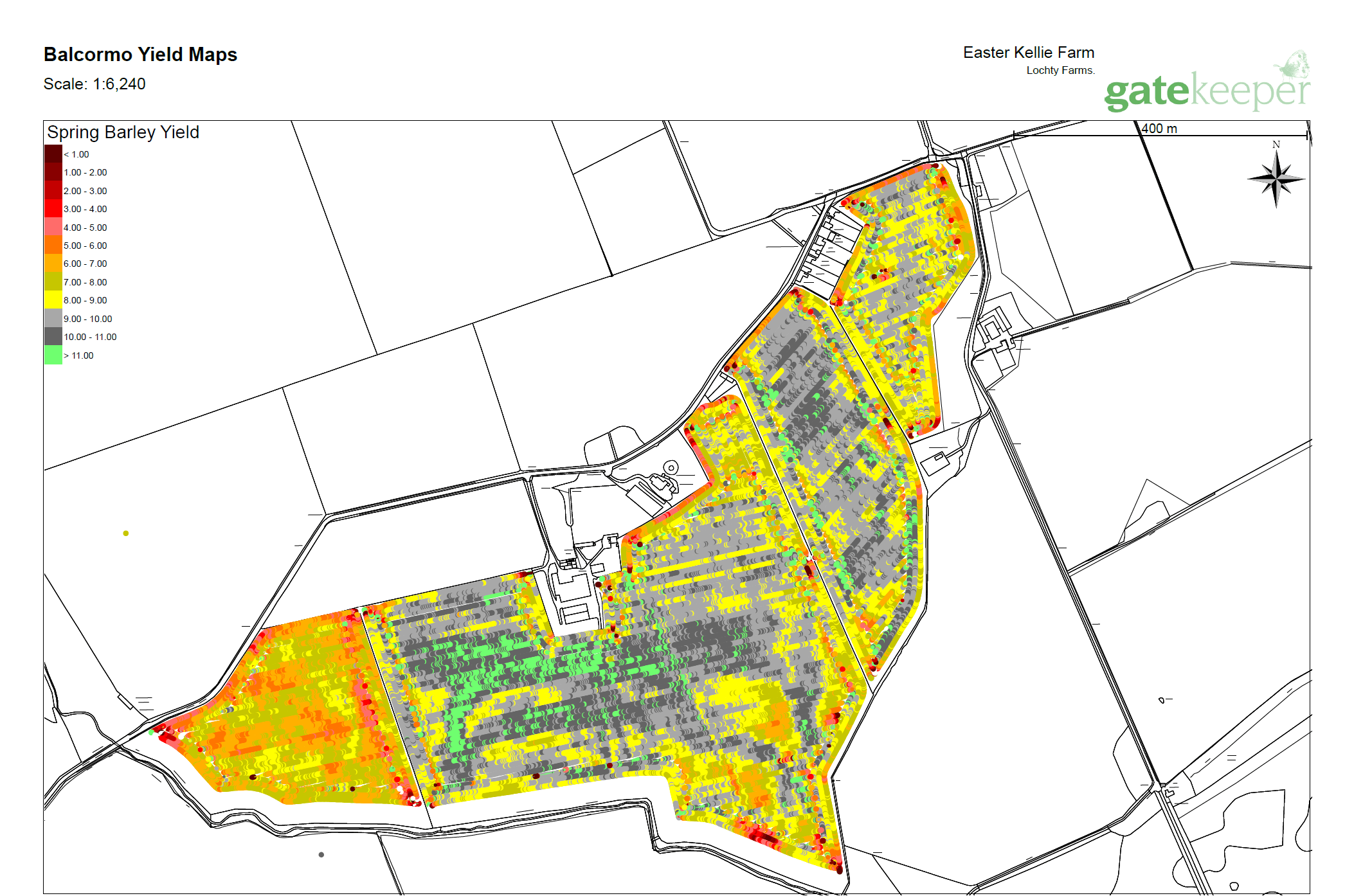Select the 3.00 - 4.00 red legend swatch
This screenshot has width=1345, height=896.
[53, 209]
